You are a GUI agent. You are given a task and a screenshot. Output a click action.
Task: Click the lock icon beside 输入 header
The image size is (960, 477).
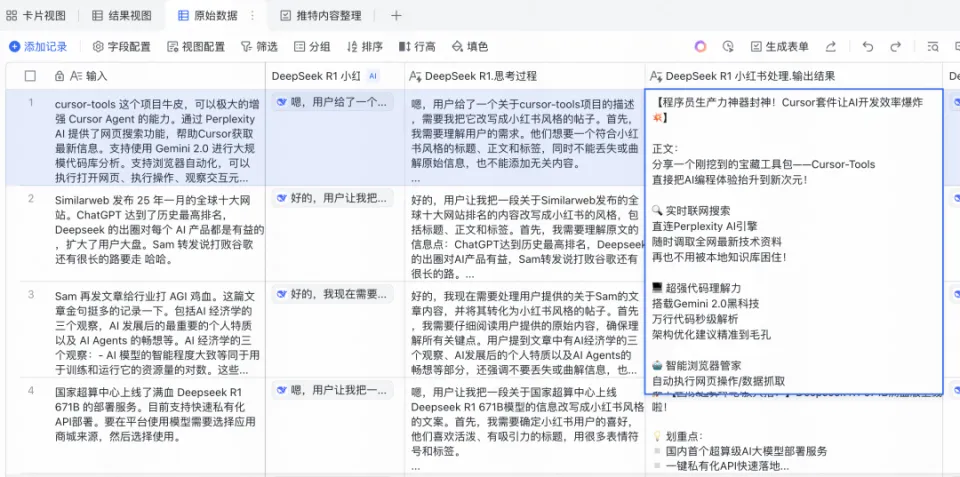coord(59,76)
